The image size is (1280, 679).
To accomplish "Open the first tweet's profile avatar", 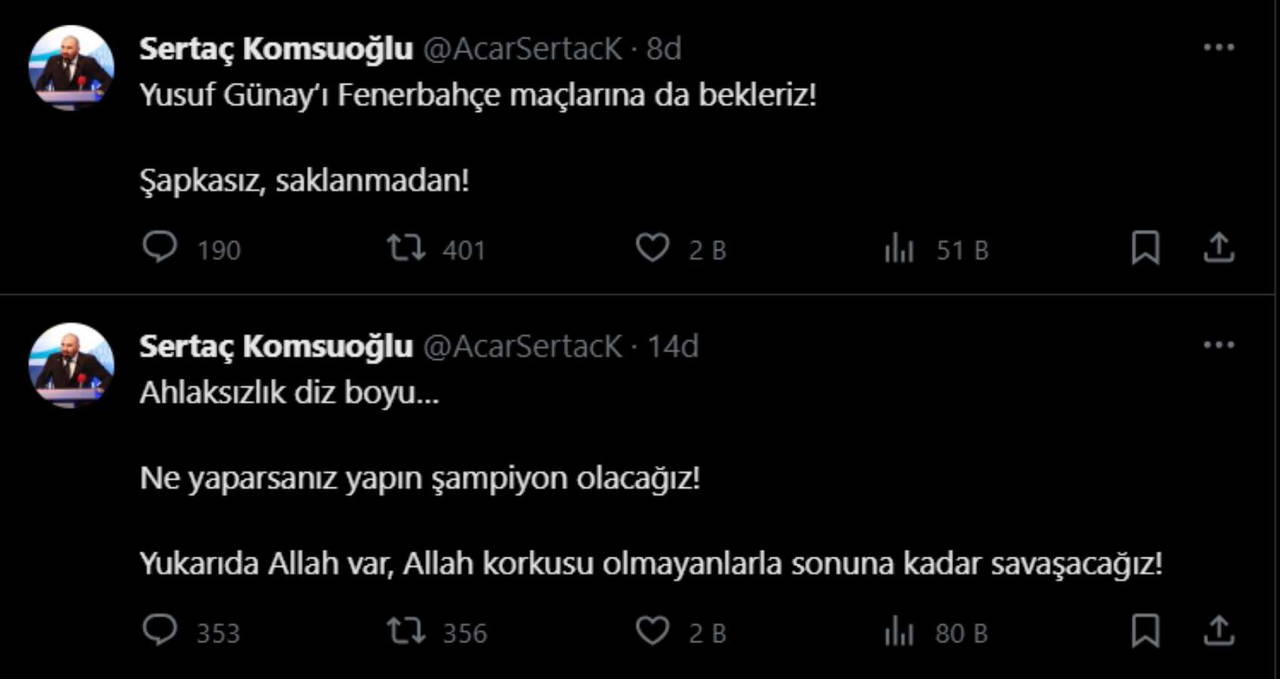I will click(71, 66).
